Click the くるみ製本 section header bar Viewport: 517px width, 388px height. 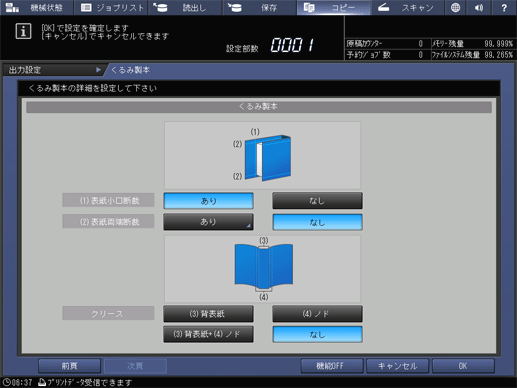pyautogui.click(x=259, y=107)
